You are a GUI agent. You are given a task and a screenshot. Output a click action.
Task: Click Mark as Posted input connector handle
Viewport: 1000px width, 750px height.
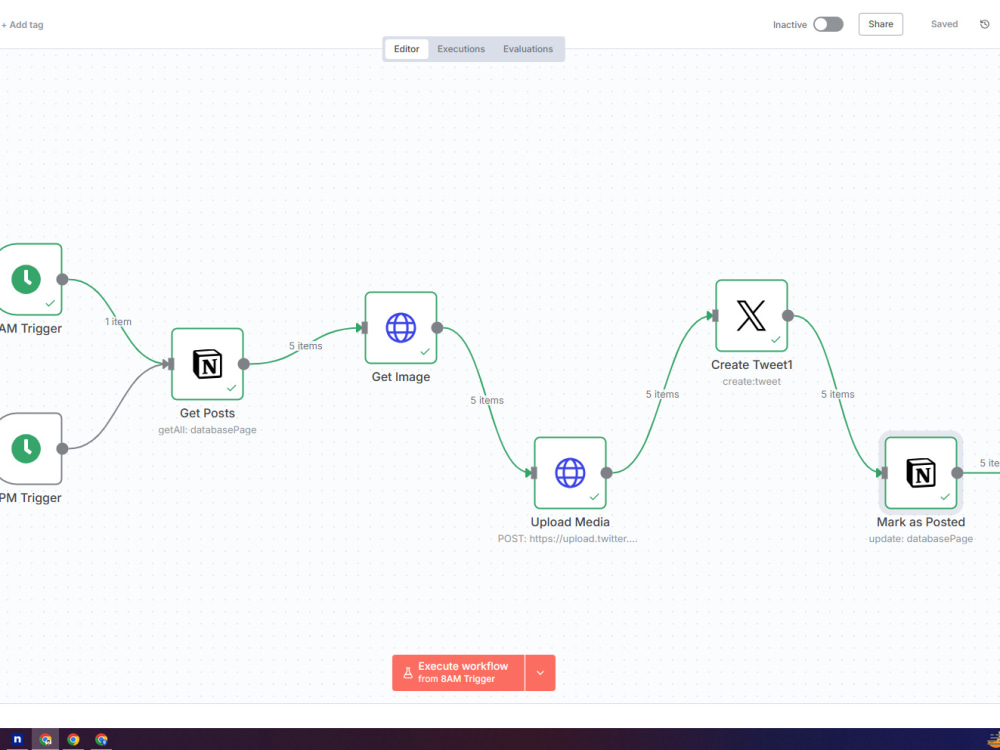884,473
